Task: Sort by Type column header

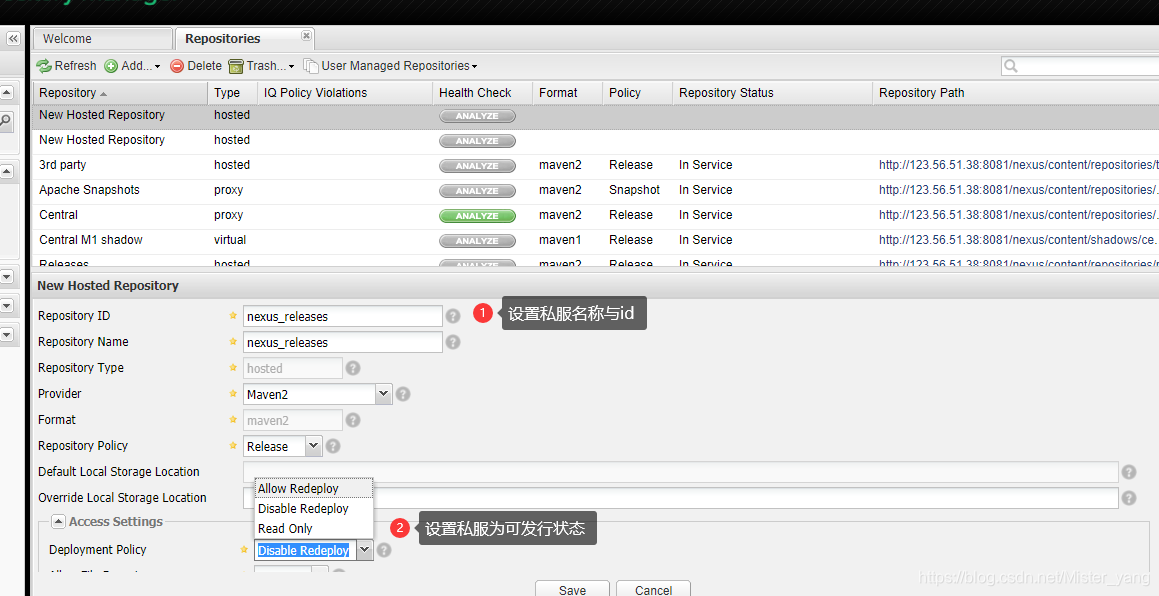Action: (233, 92)
